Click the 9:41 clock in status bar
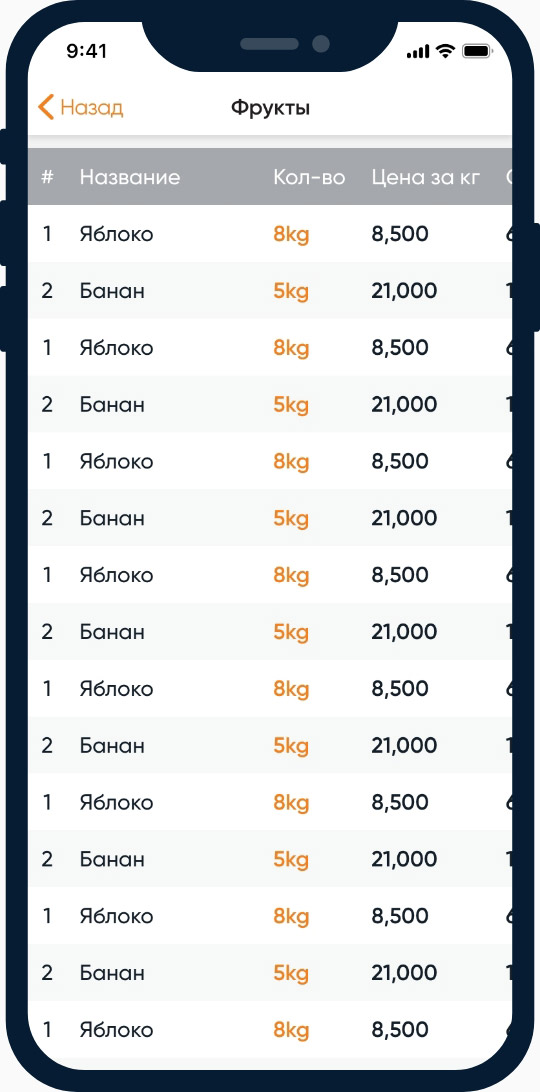The image size is (540, 1092). (x=86, y=52)
